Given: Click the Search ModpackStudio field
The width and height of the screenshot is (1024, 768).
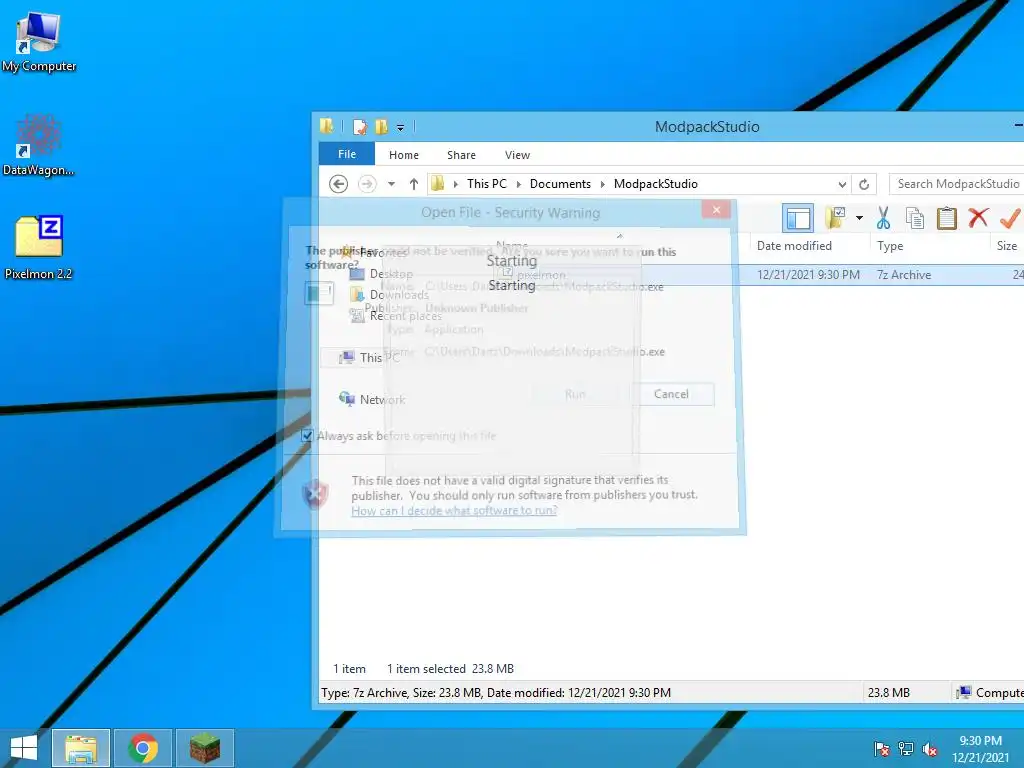Looking at the screenshot, I should (957, 184).
